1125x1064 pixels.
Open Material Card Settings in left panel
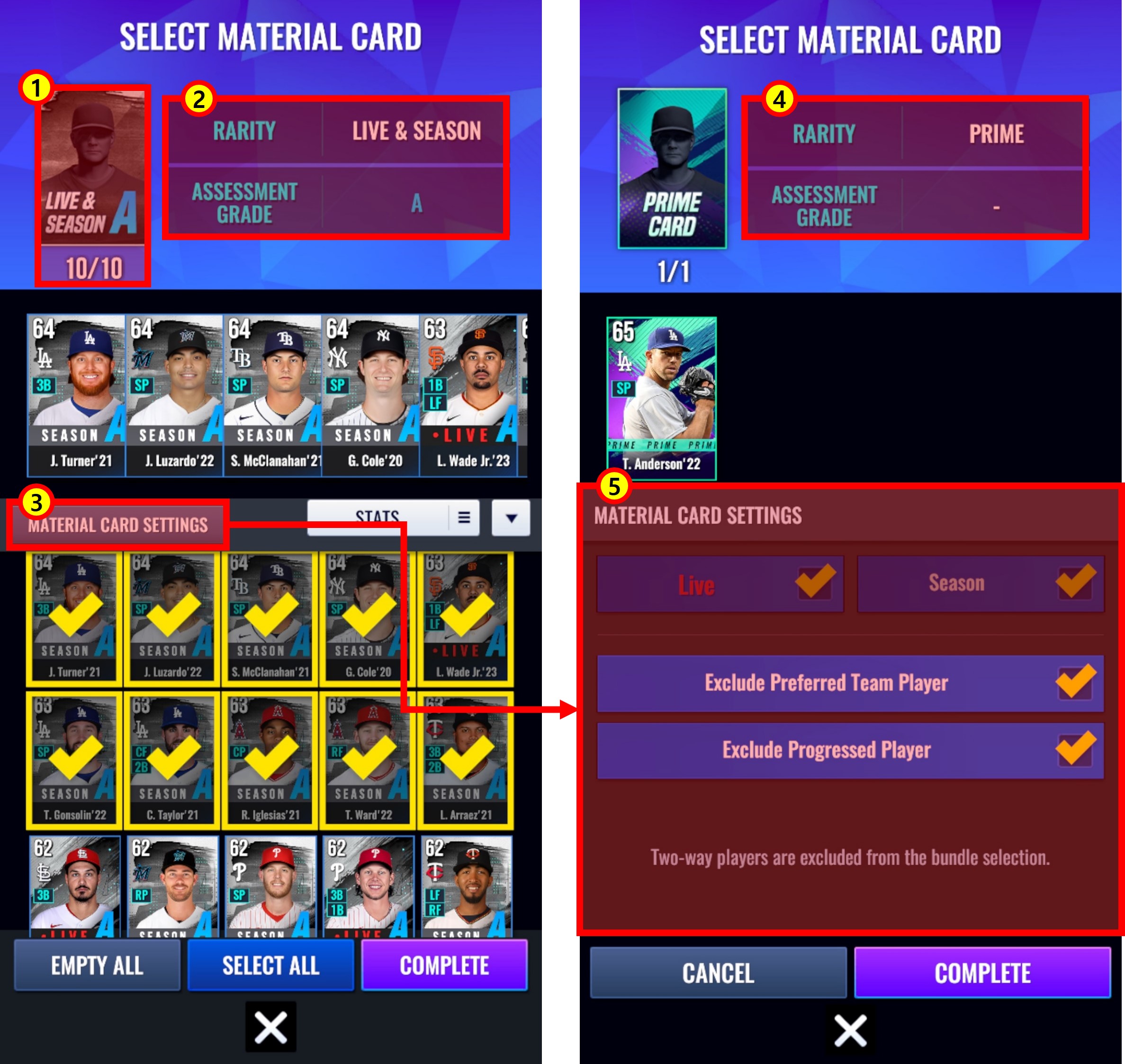(x=118, y=525)
